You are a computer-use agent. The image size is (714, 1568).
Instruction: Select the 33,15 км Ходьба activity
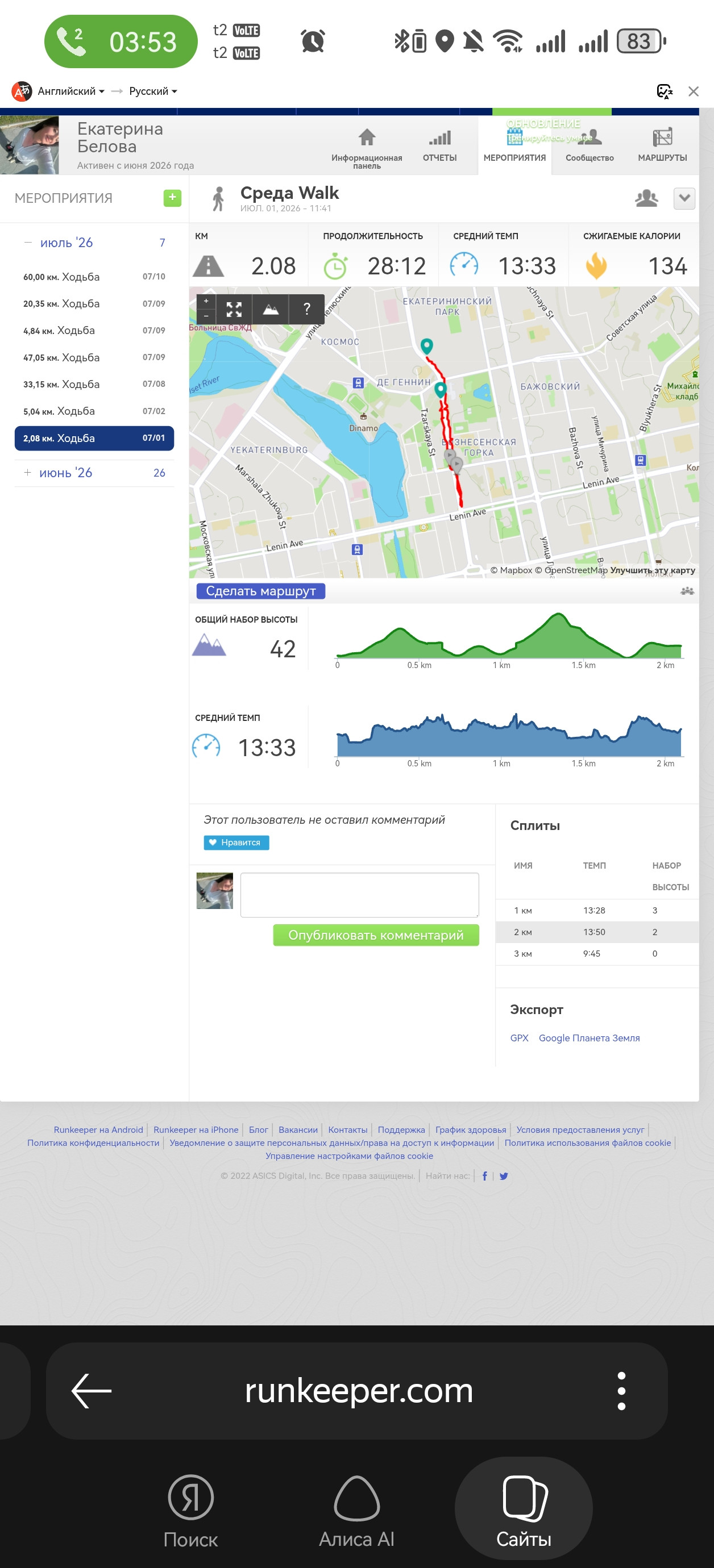pyautogui.click(x=94, y=384)
